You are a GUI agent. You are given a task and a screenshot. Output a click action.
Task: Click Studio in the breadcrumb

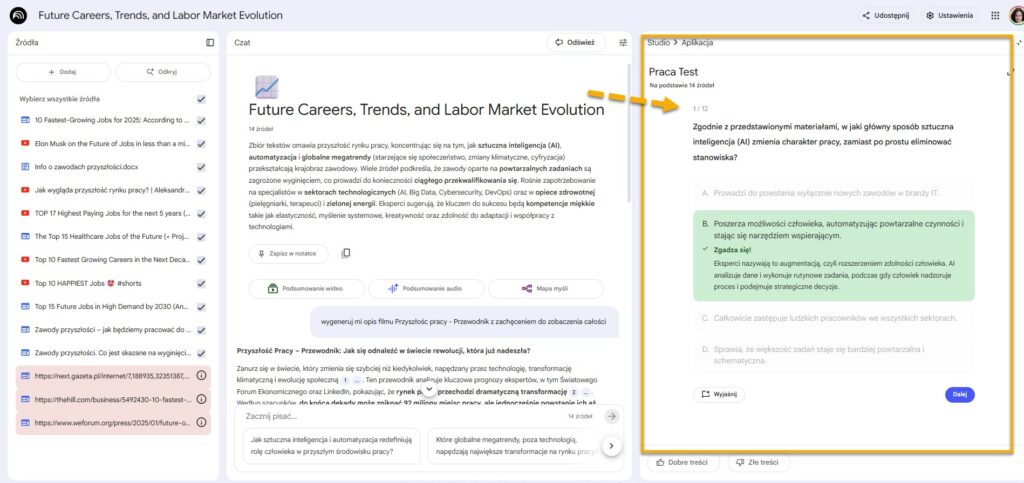(x=658, y=43)
